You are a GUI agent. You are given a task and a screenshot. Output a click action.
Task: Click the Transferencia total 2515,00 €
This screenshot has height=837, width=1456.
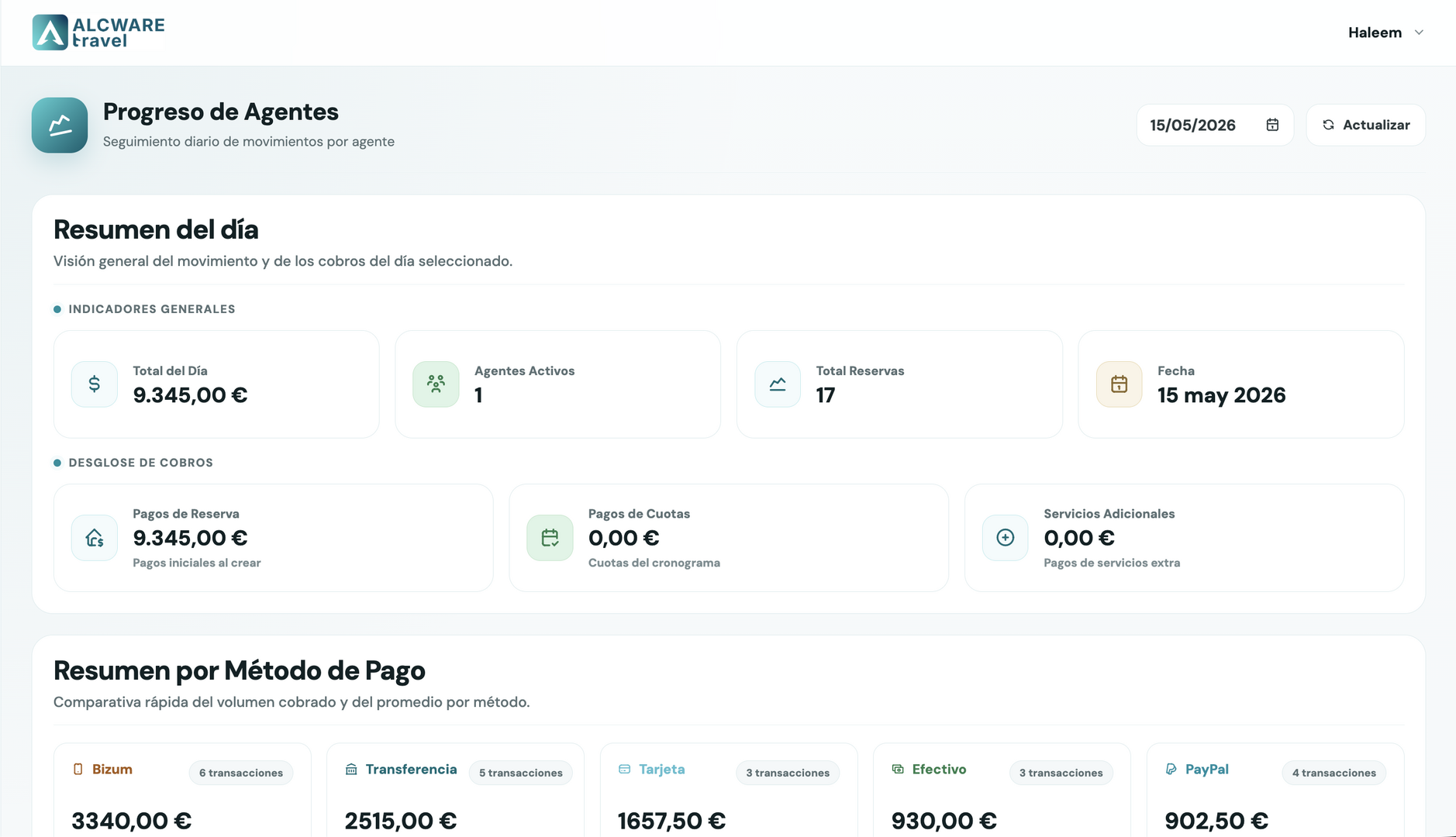(401, 821)
